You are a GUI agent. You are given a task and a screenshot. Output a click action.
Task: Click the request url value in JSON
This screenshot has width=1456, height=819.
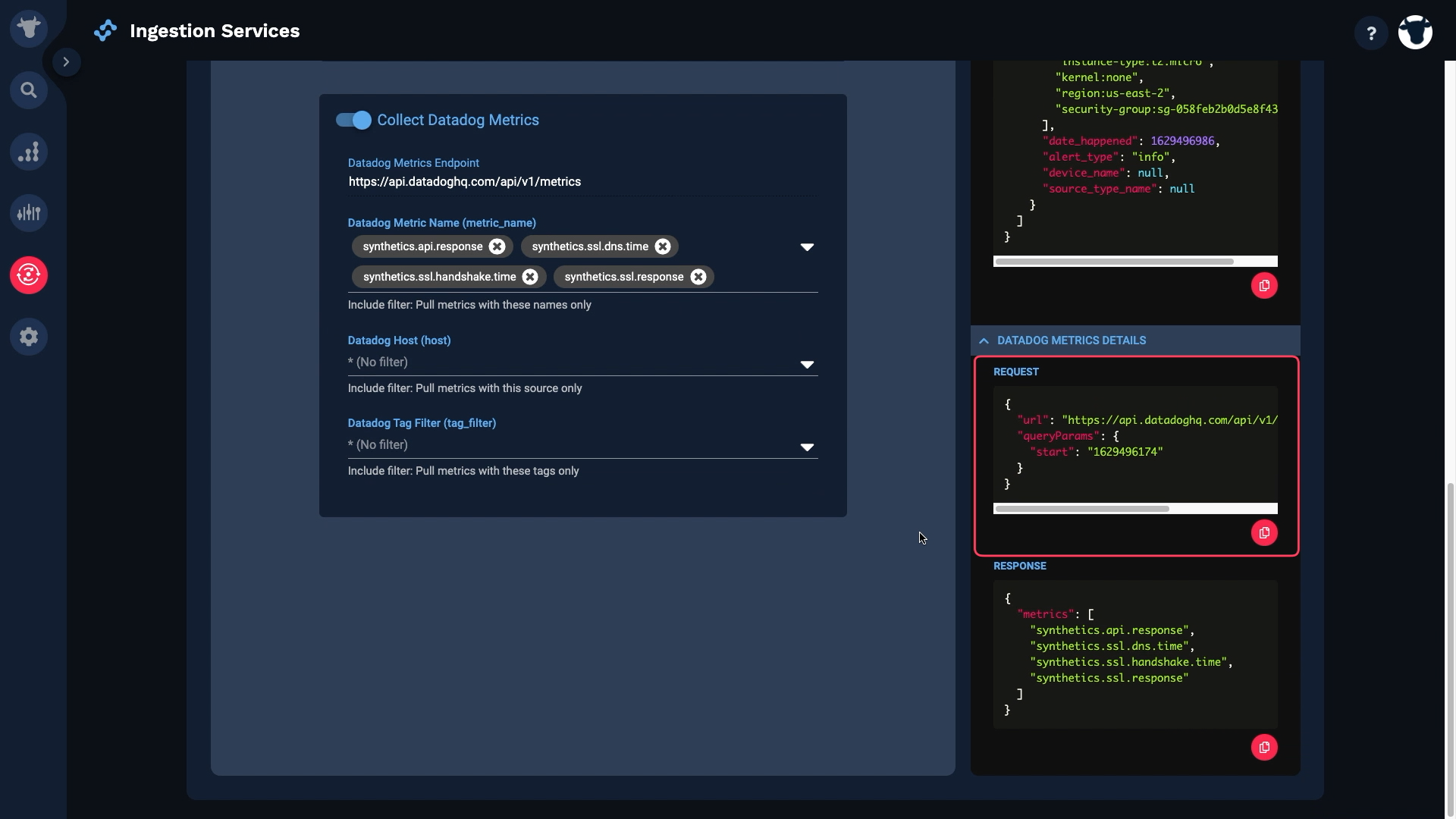click(x=1169, y=420)
